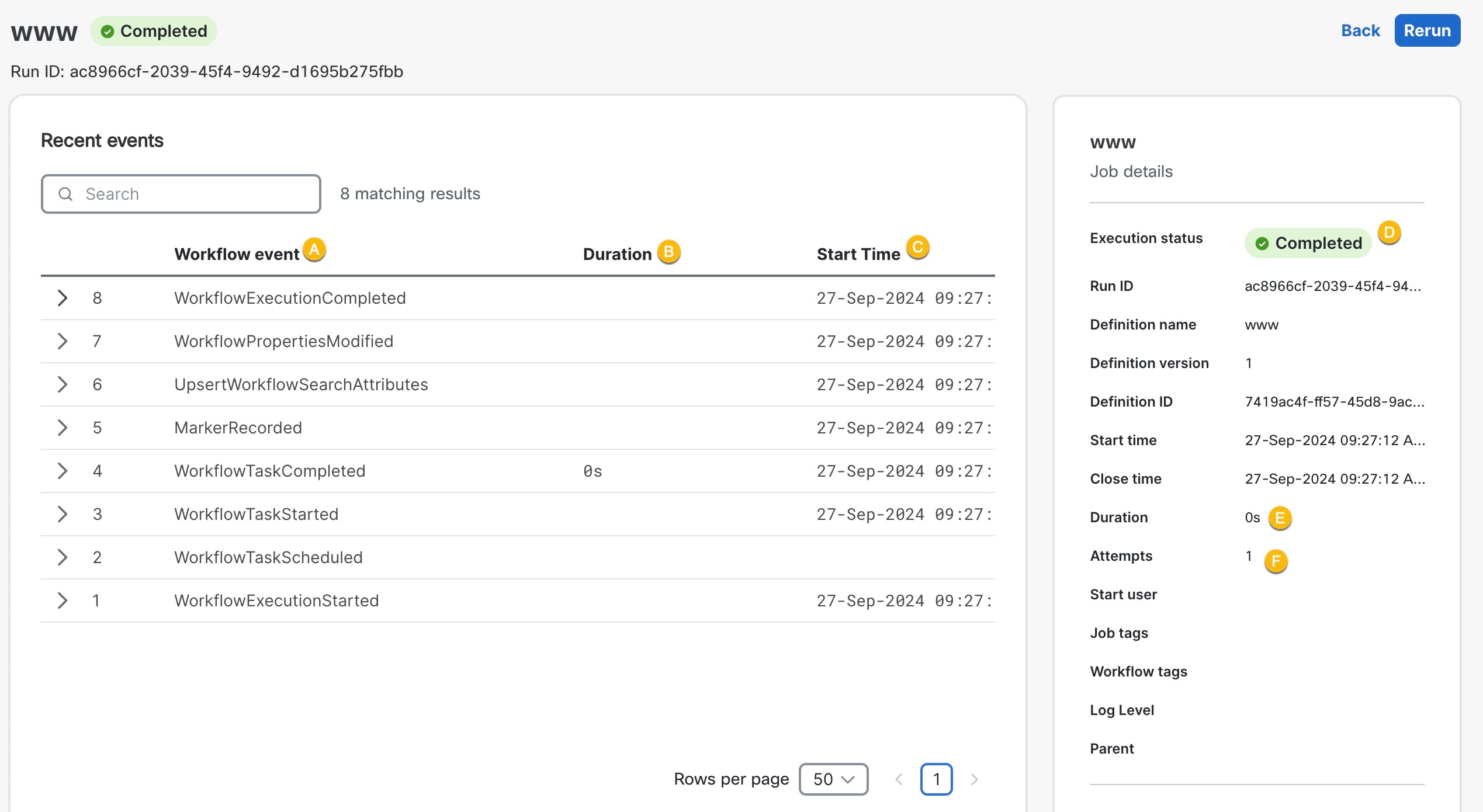Screen dimensions: 1483x812
Task: Go to the next results page arrow
Action: (974, 779)
